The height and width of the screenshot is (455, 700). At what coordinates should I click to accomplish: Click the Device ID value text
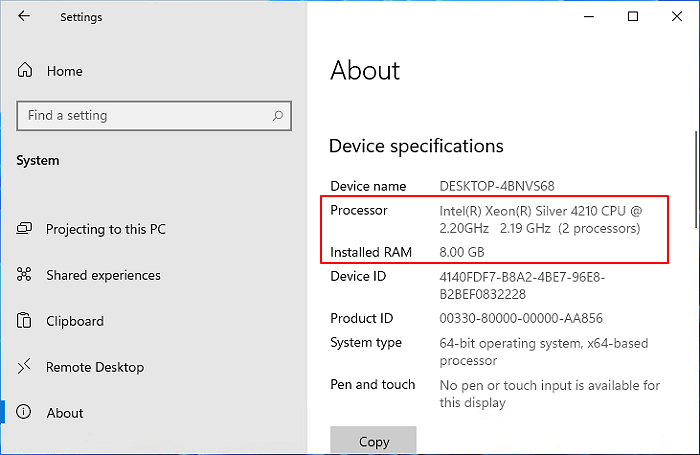click(522, 285)
